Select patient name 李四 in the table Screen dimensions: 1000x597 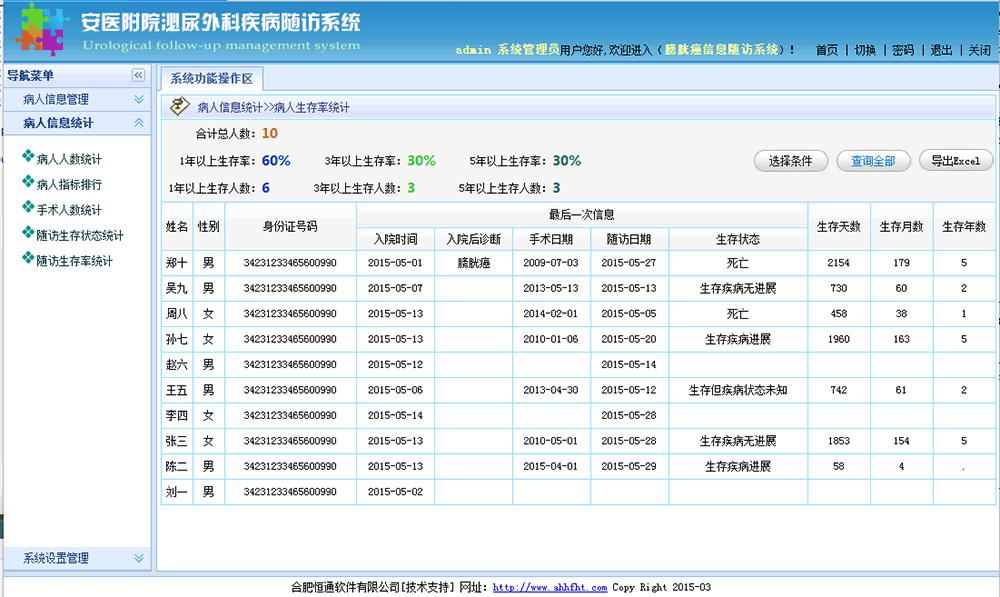pos(177,416)
